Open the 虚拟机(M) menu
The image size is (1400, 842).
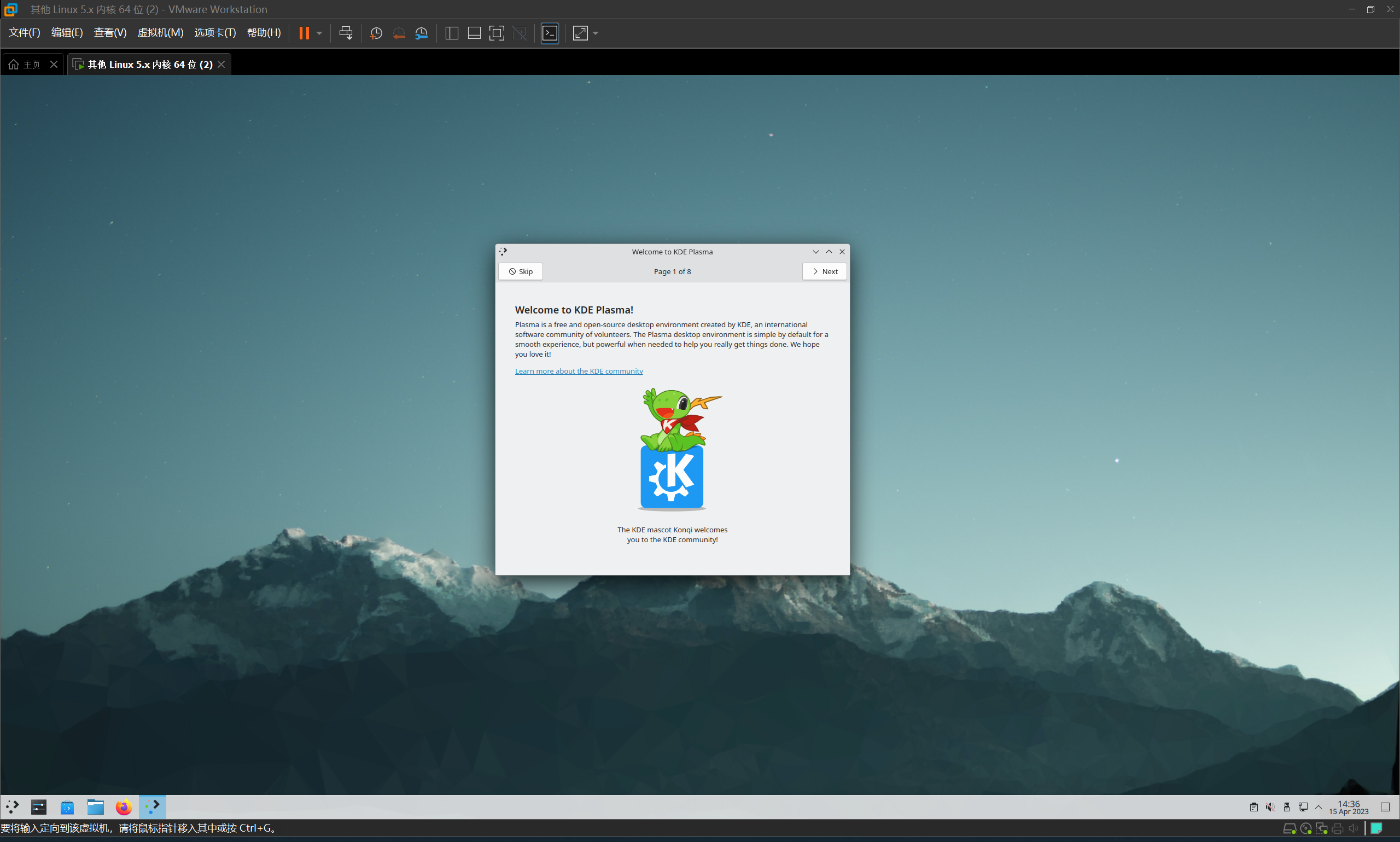pos(160,32)
